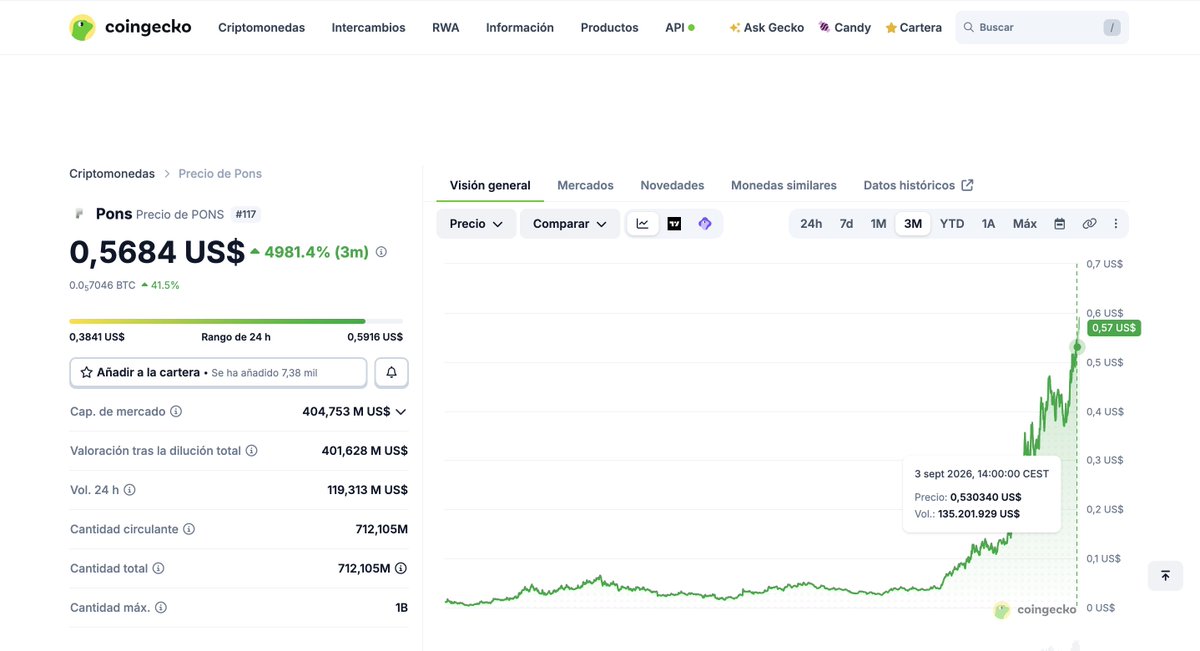
Task: Click the 0,5684 US$ price
Action: [157, 252]
